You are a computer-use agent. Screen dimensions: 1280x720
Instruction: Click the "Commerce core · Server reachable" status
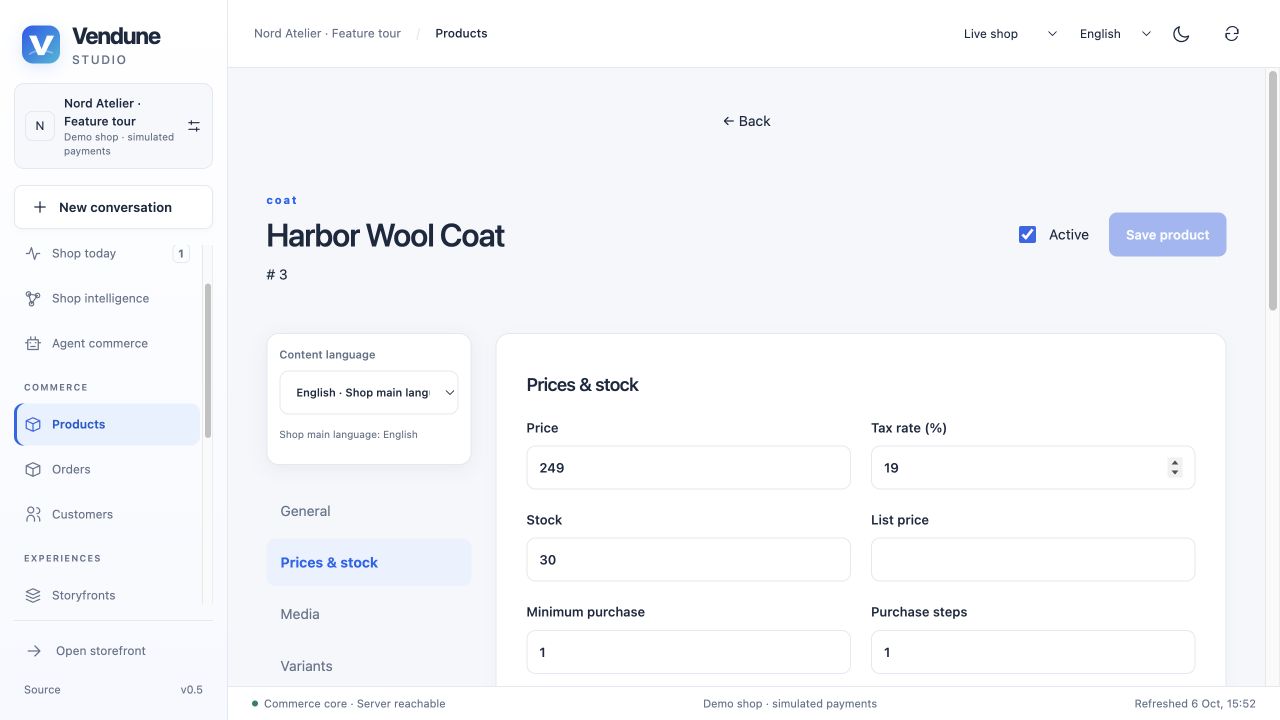[x=349, y=704]
